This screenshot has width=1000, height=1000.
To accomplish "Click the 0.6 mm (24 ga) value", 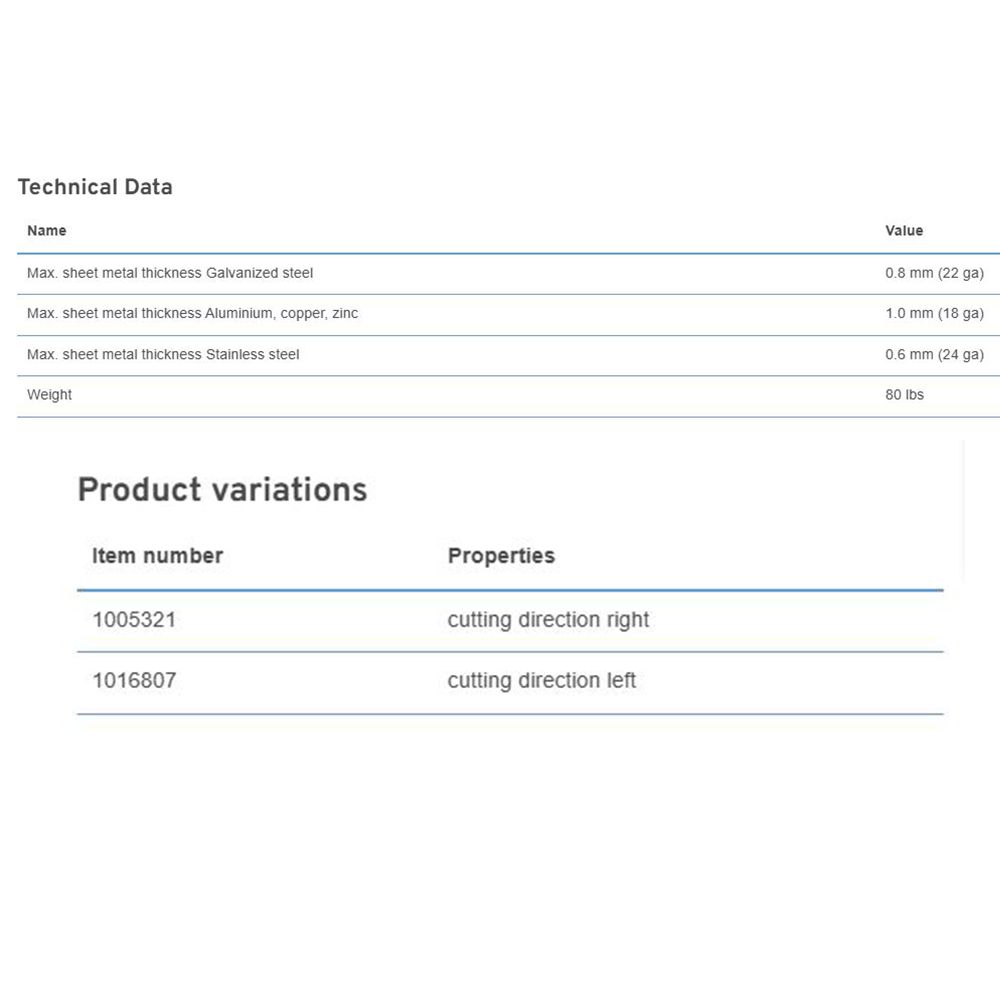I will point(934,355).
